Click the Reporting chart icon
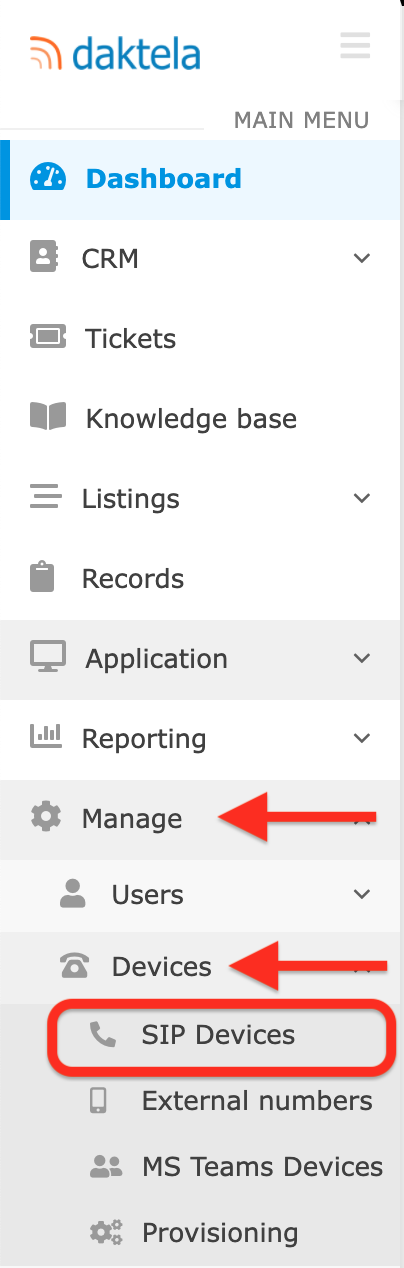Screen dimensions: 404x1268 coord(46,737)
